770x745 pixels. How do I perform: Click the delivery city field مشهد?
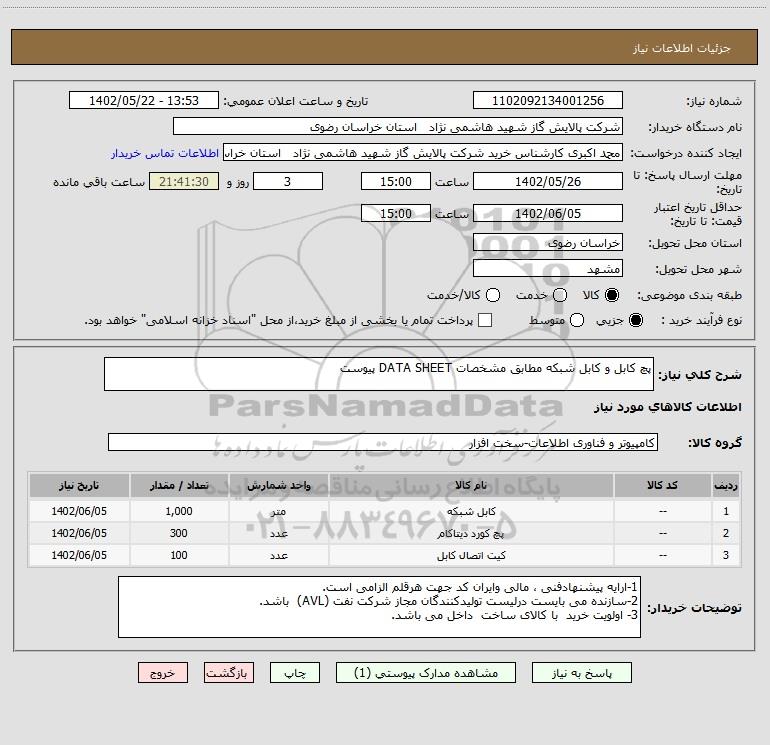[x=548, y=269]
